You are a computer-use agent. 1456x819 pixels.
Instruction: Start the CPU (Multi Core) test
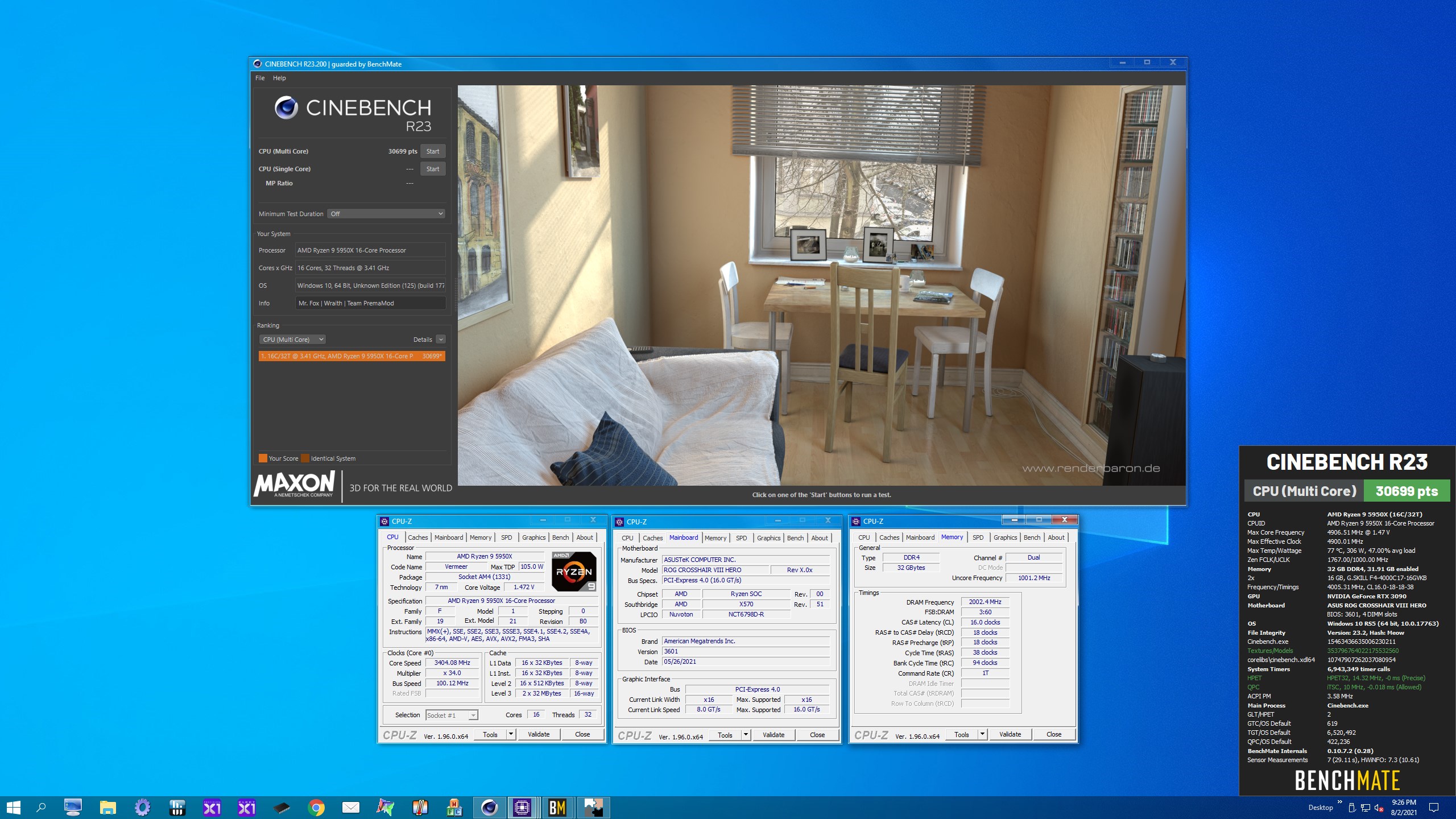(433, 151)
